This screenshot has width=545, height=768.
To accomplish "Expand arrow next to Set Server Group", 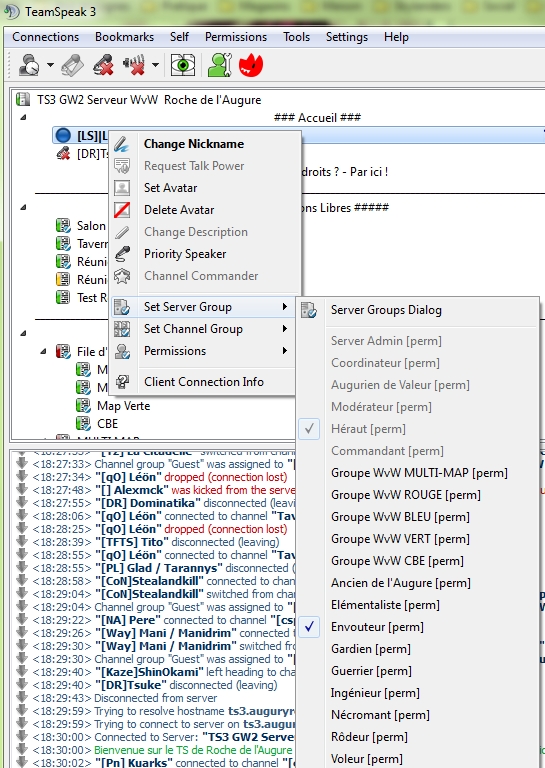I will pos(284,307).
